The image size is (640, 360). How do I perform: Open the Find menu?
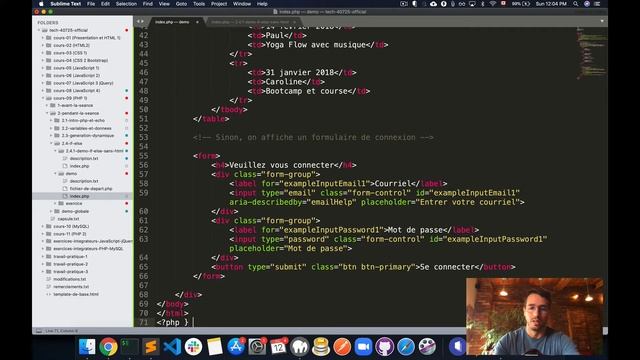coord(148,4)
